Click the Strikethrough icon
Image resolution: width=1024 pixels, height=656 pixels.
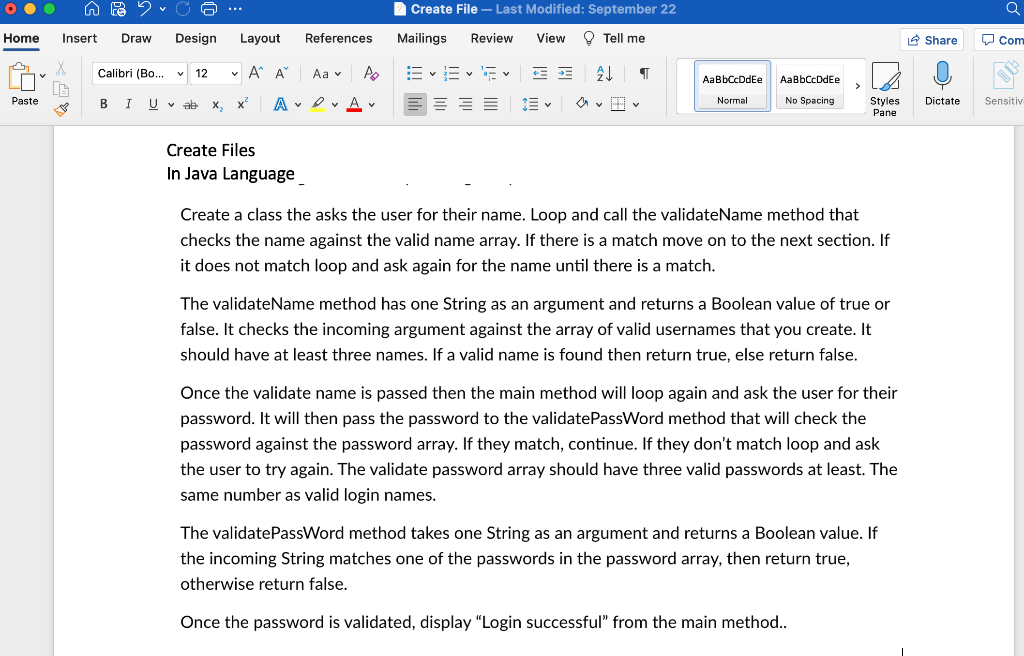pyautogui.click(x=190, y=104)
